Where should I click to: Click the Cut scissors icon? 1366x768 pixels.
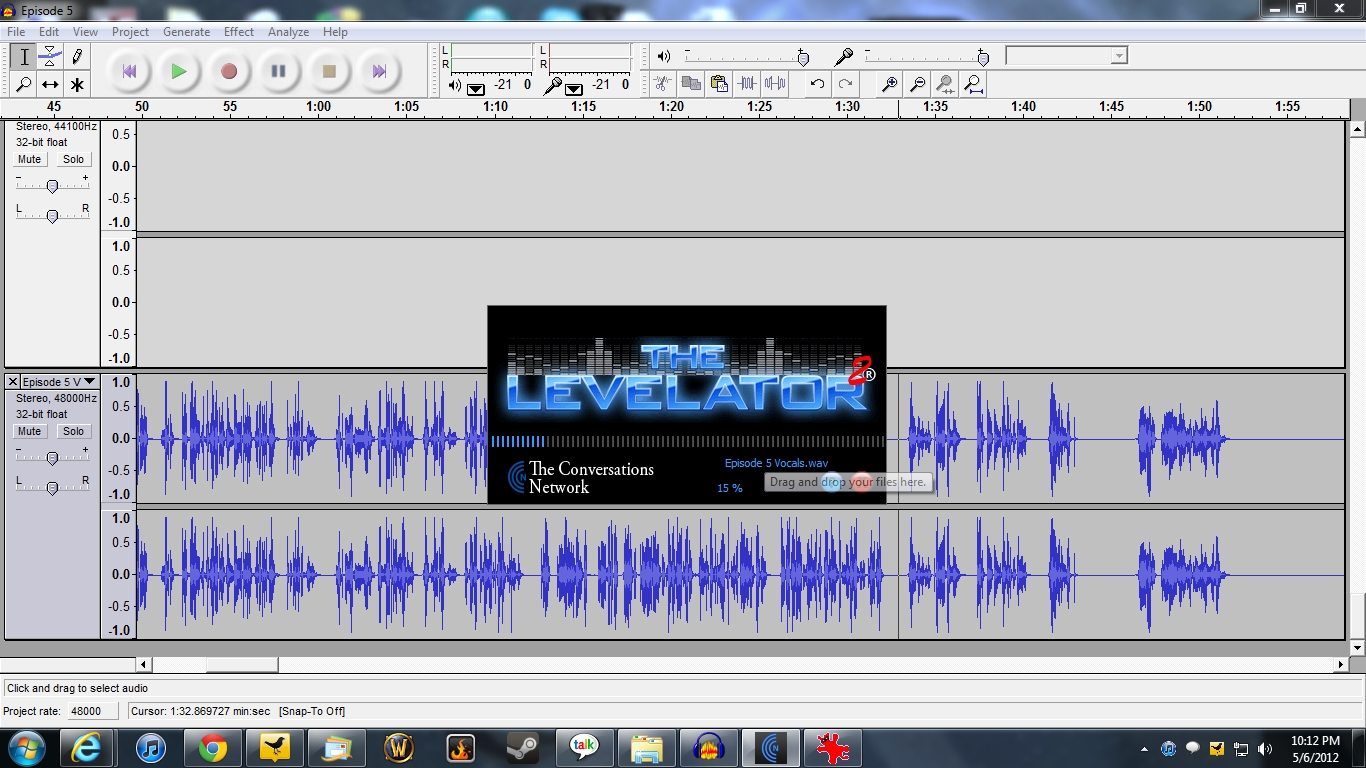tap(662, 84)
